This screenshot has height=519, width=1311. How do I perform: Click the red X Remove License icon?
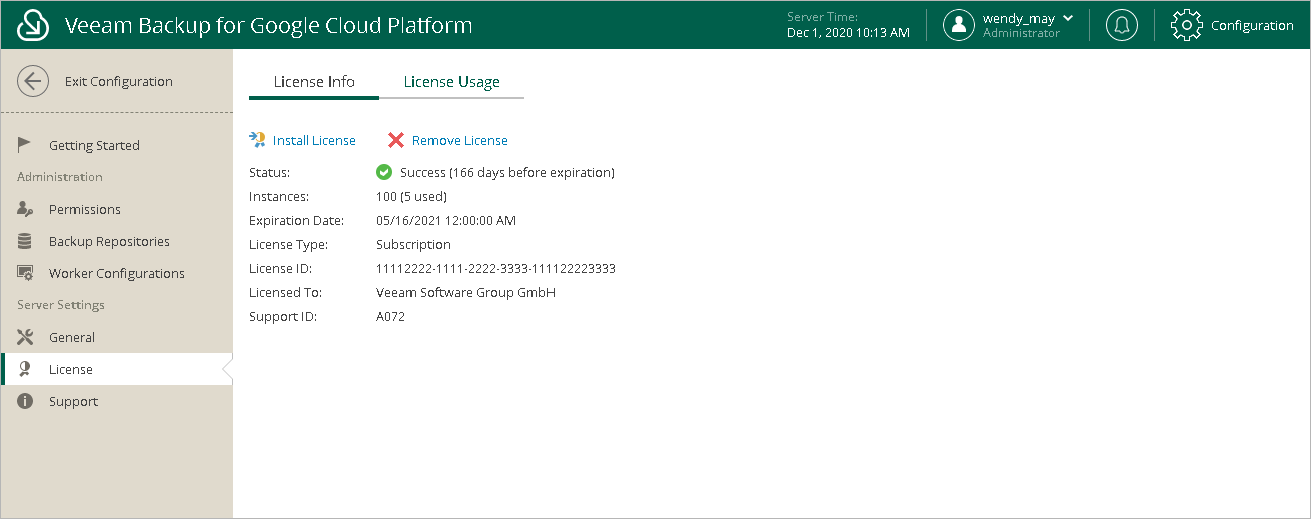click(x=396, y=140)
